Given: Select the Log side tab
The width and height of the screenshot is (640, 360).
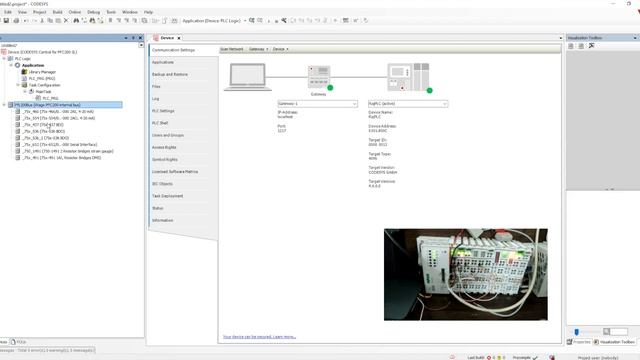Looking at the screenshot, I should [x=156, y=99].
